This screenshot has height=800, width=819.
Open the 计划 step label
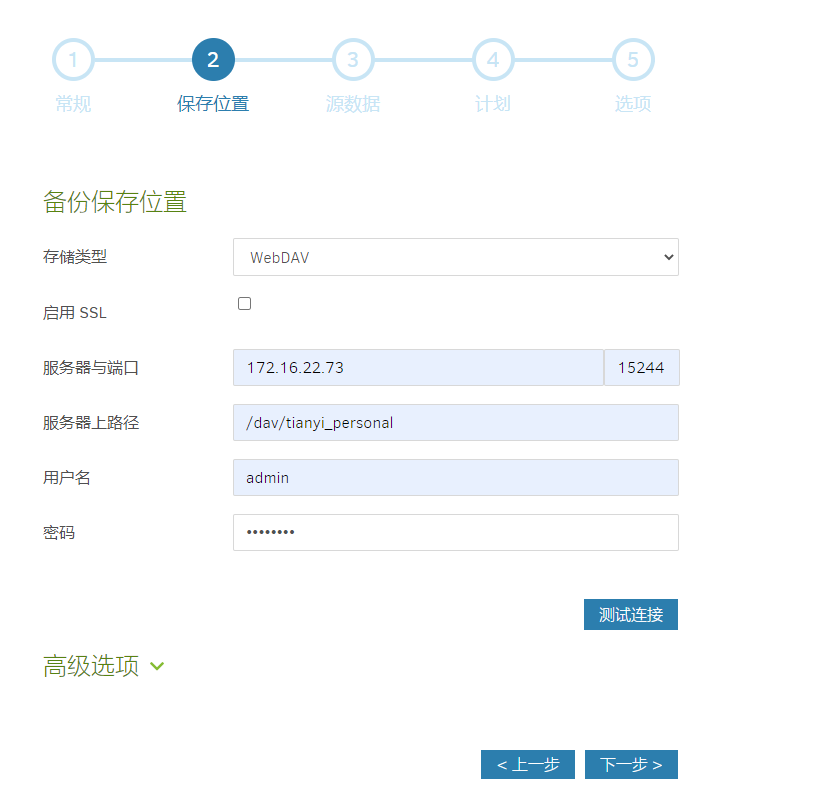click(x=493, y=104)
